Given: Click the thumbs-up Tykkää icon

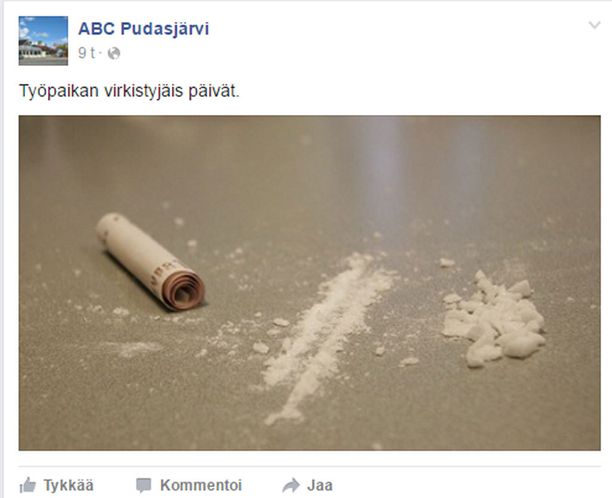Looking at the screenshot, I should coord(27,485).
